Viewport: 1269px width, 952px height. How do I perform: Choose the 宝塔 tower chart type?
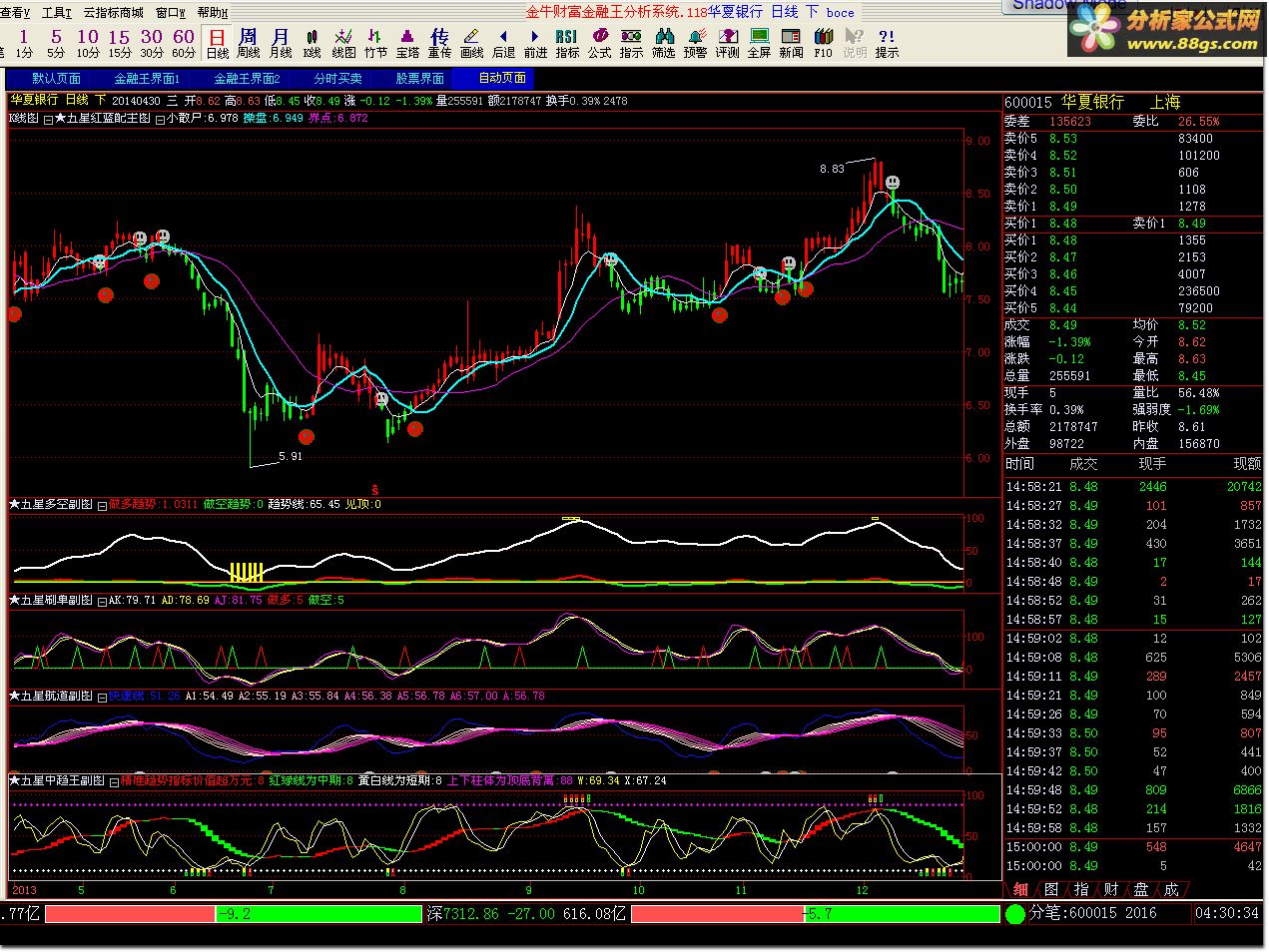(x=408, y=43)
